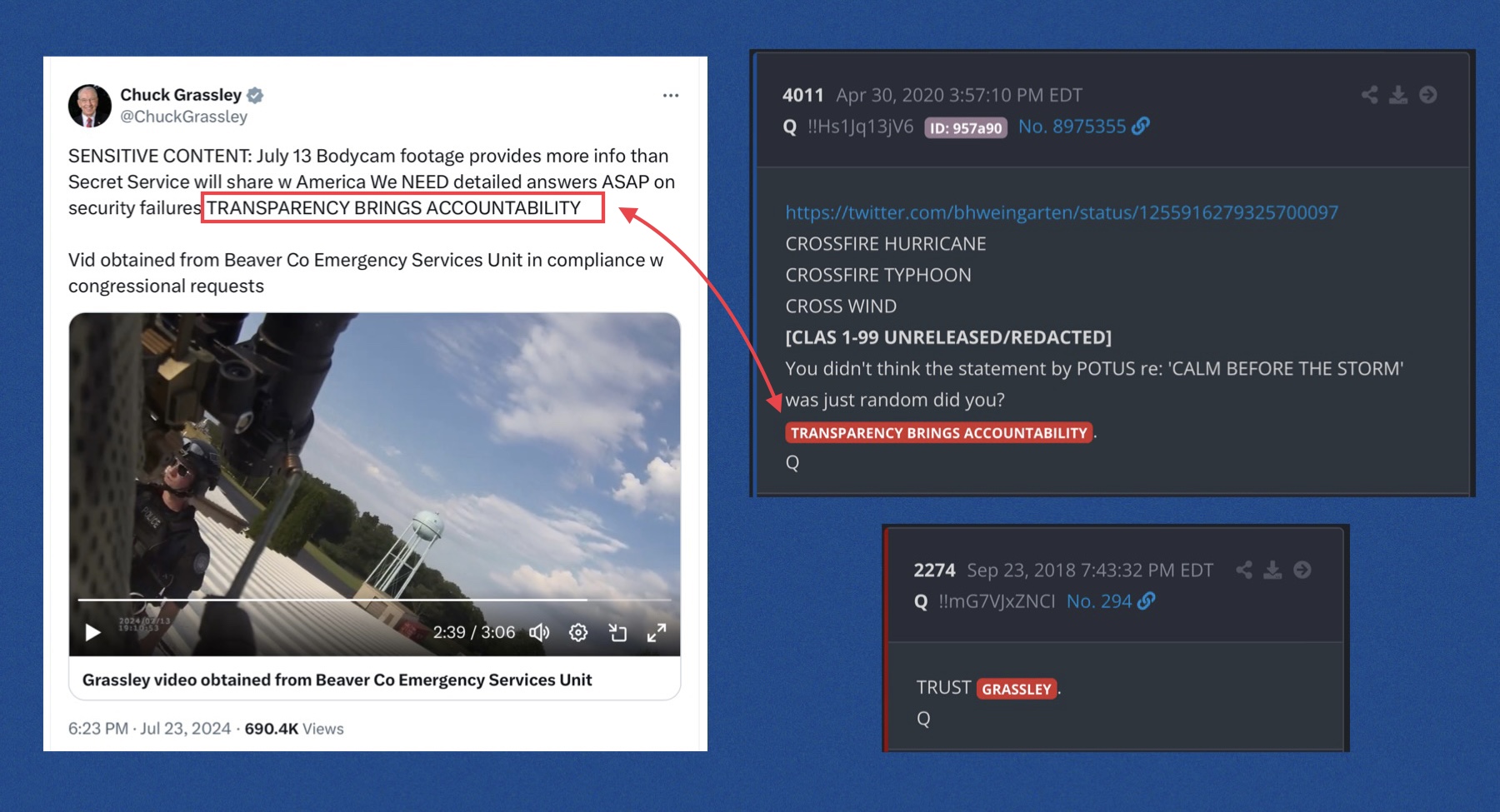Screen dimensions: 1500x812
Task: Open the bhweingarten twitter status link
Action: click(x=1062, y=212)
